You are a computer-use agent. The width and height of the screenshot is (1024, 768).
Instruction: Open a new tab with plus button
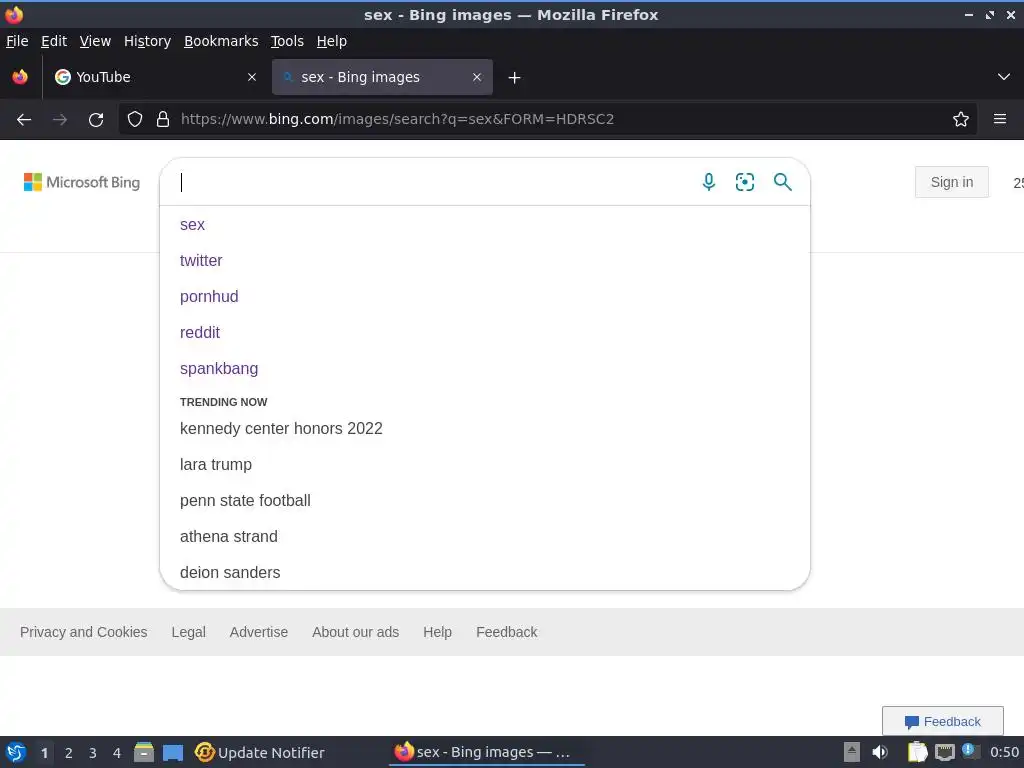[515, 78]
